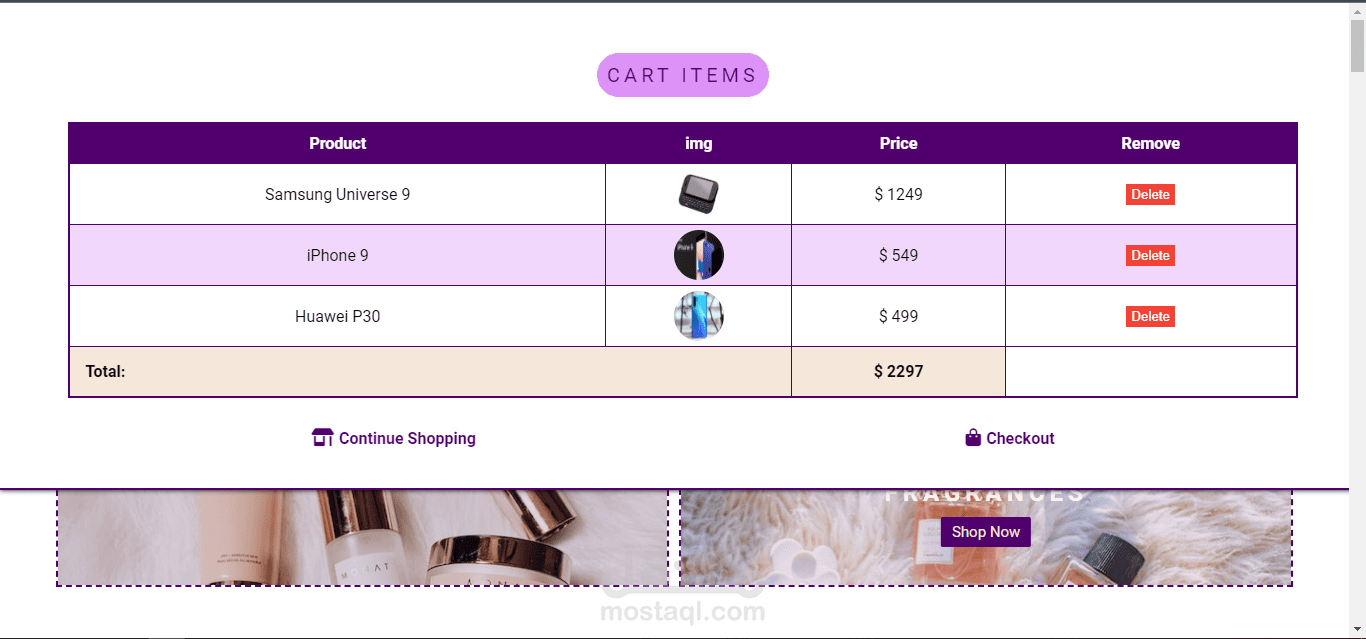Click the Cart Items heading badge
The height and width of the screenshot is (639, 1366).
coord(683,75)
